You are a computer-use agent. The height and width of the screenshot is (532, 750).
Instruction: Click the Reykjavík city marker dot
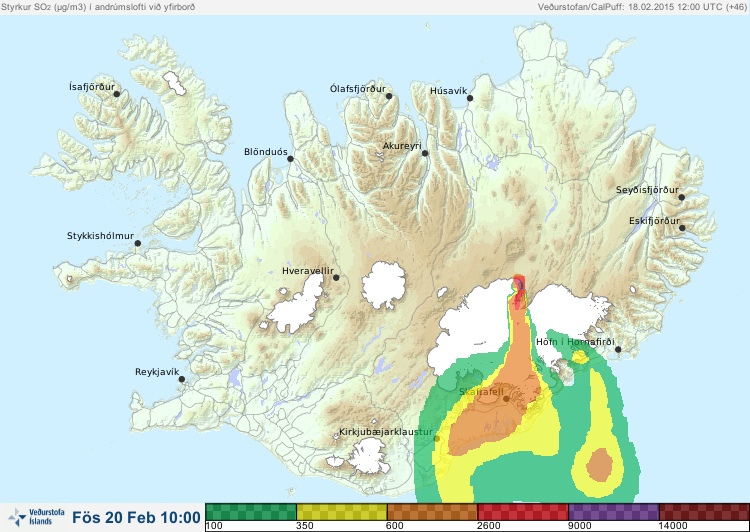tap(182, 379)
